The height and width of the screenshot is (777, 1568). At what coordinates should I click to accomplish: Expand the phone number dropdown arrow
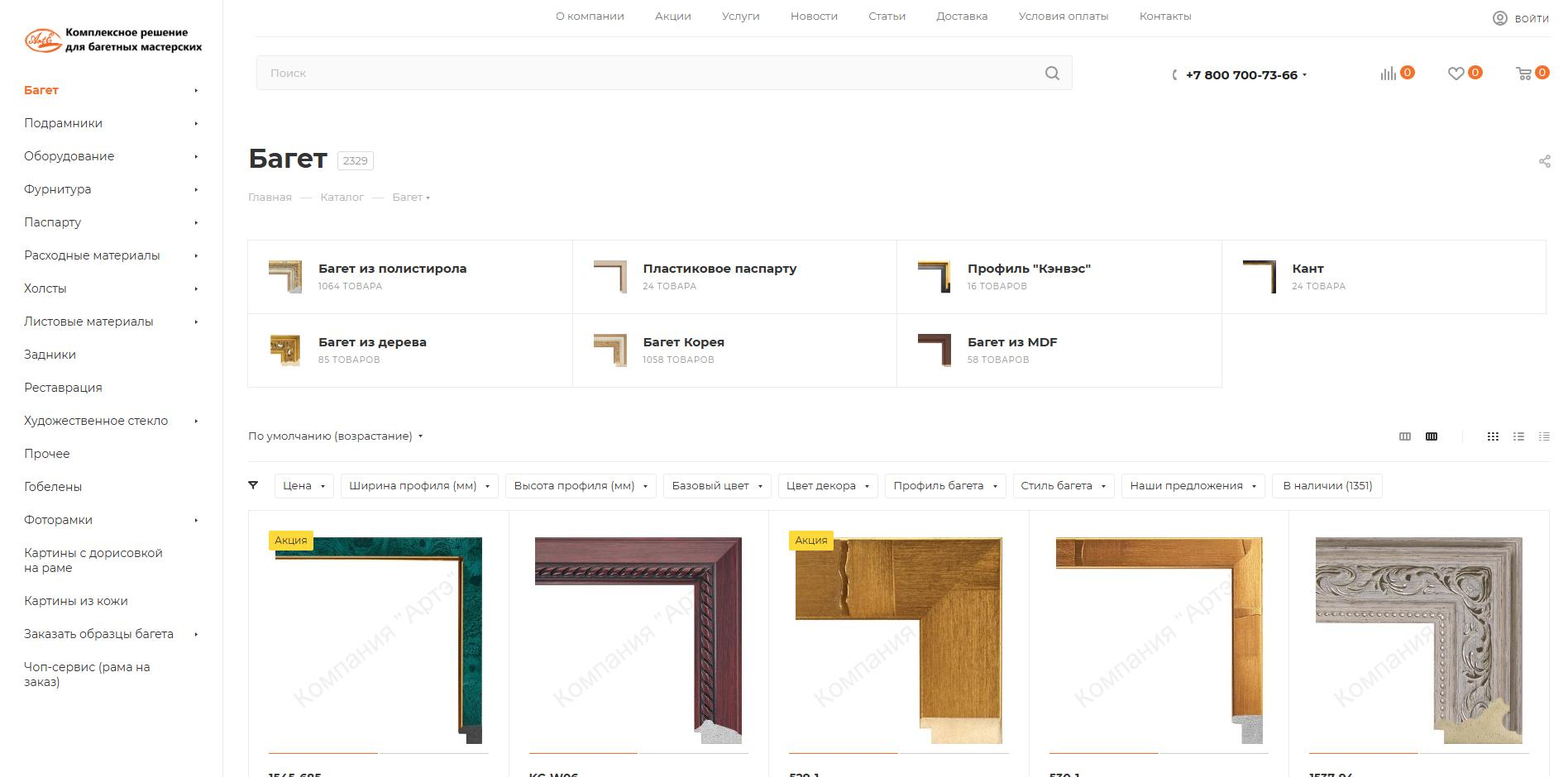click(x=1305, y=75)
